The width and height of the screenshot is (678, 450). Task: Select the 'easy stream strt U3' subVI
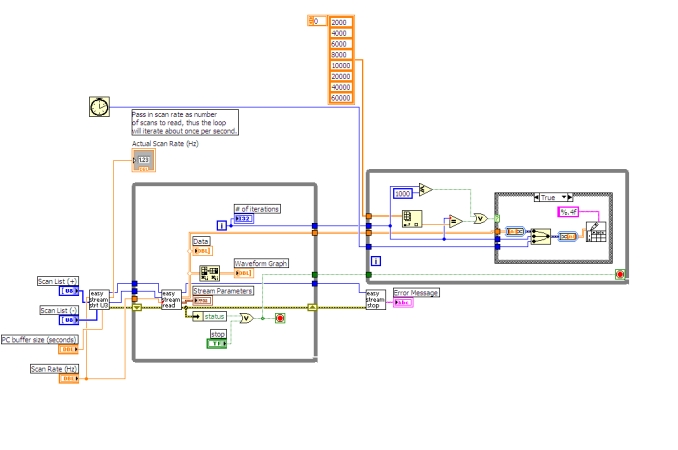point(99,299)
